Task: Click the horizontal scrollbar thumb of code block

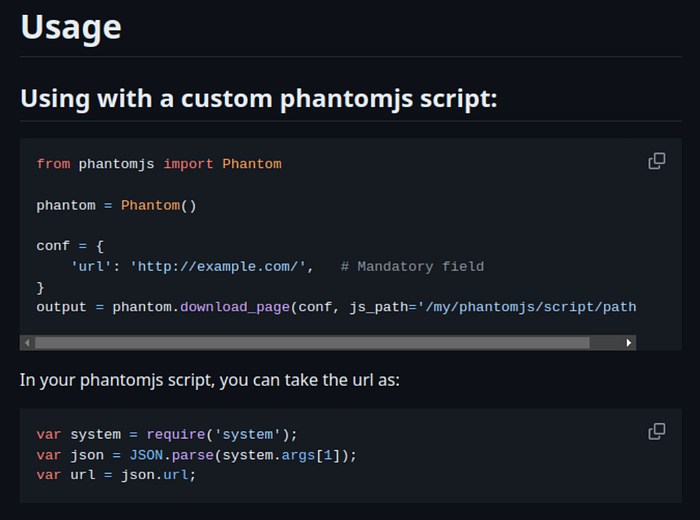Action: click(312, 343)
